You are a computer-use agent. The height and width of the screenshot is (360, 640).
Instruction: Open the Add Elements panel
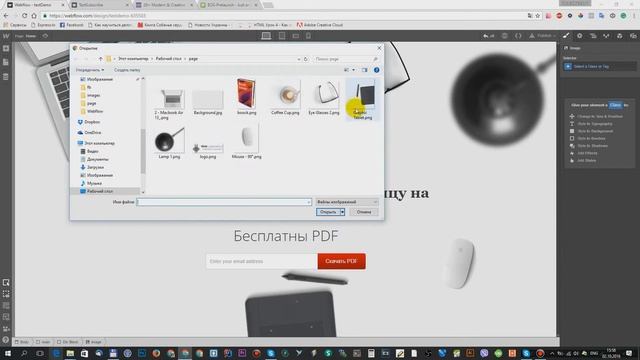pyautogui.click(x=6, y=49)
